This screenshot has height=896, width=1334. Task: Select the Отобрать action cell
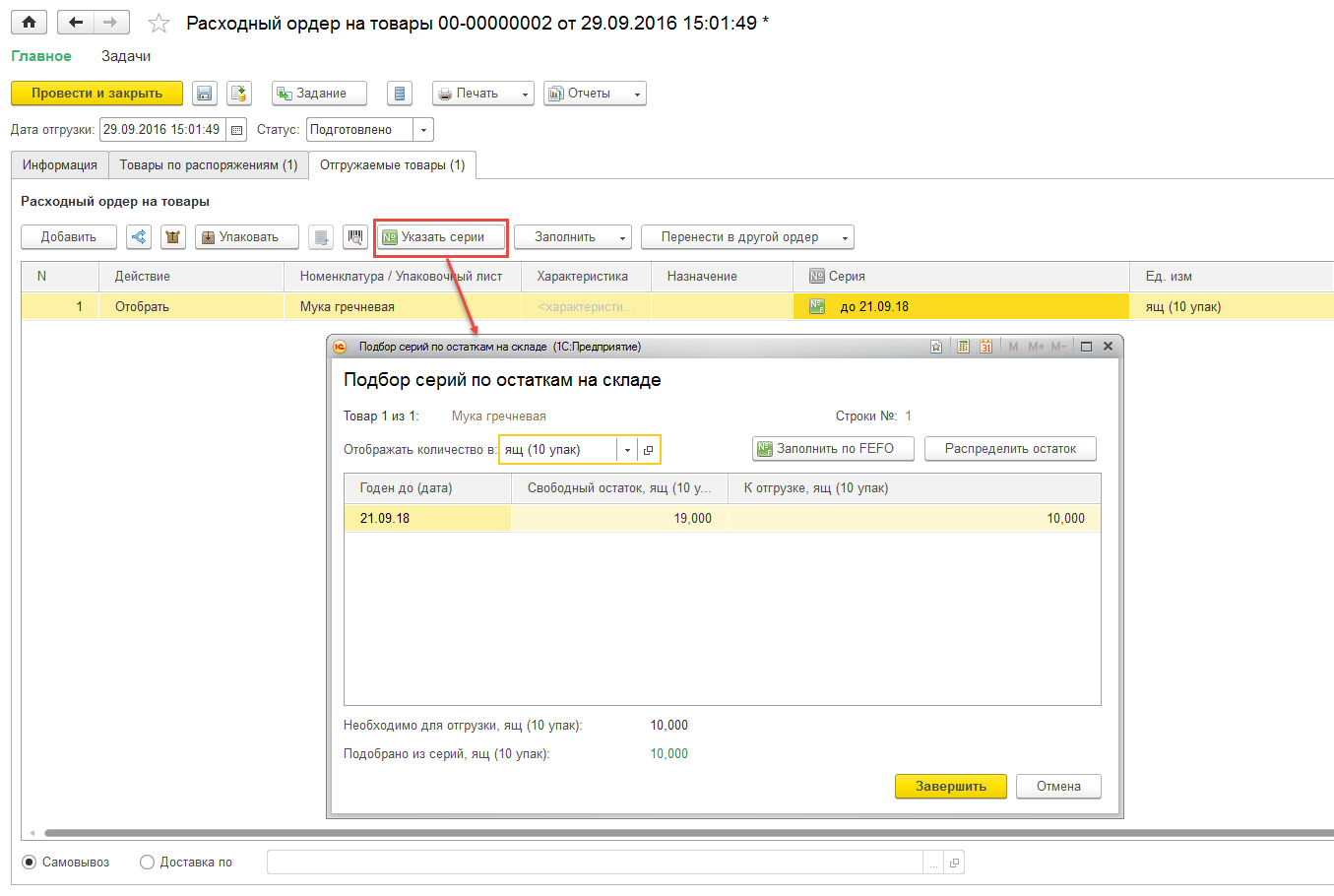192,307
